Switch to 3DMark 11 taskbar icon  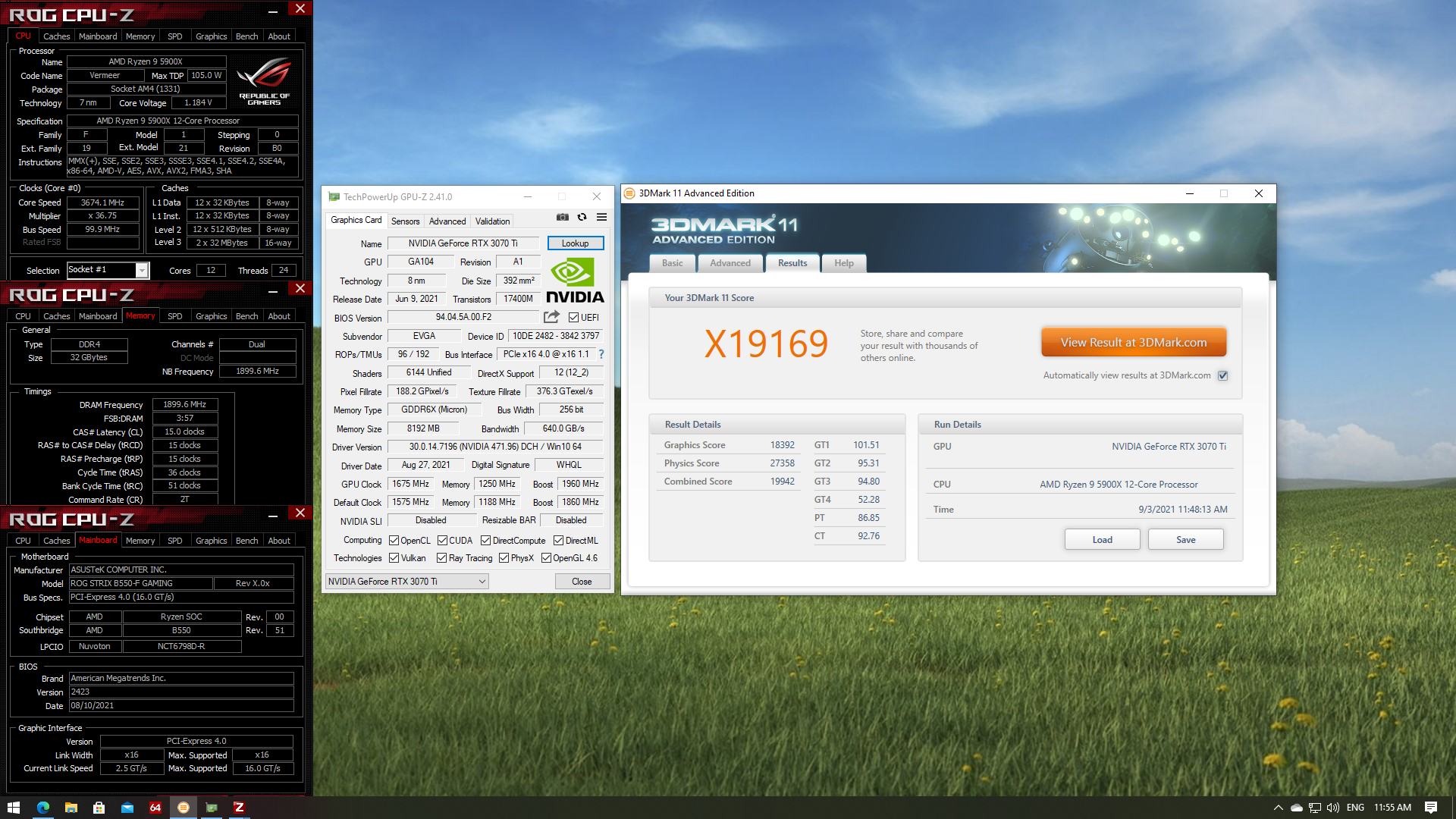[183, 808]
